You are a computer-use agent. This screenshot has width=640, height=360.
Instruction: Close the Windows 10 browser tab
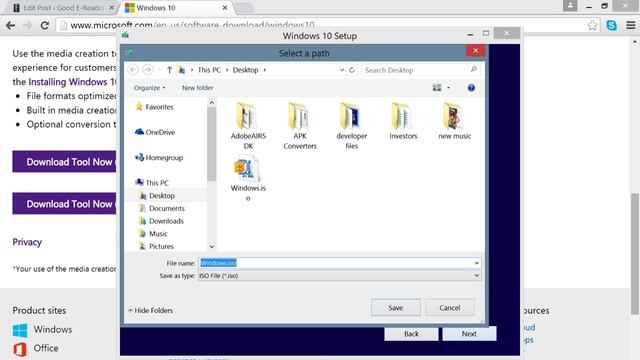[224, 7]
